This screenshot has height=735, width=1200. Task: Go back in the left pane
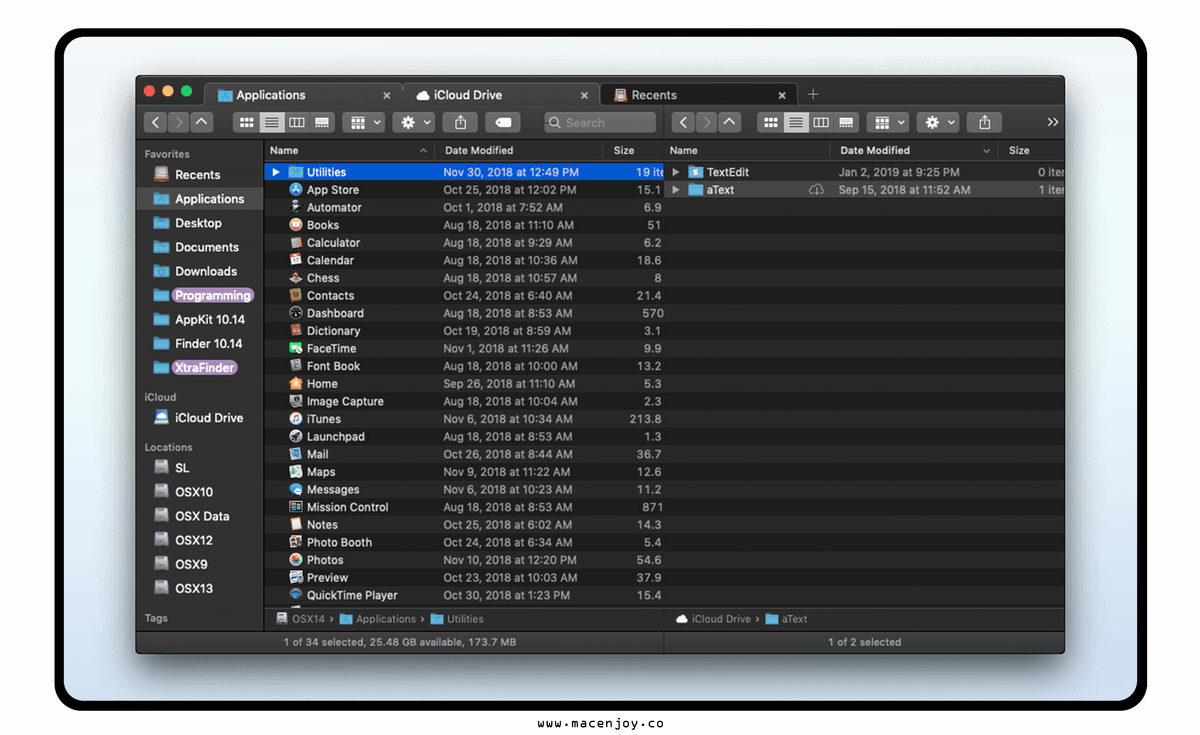(x=155, y=122)
